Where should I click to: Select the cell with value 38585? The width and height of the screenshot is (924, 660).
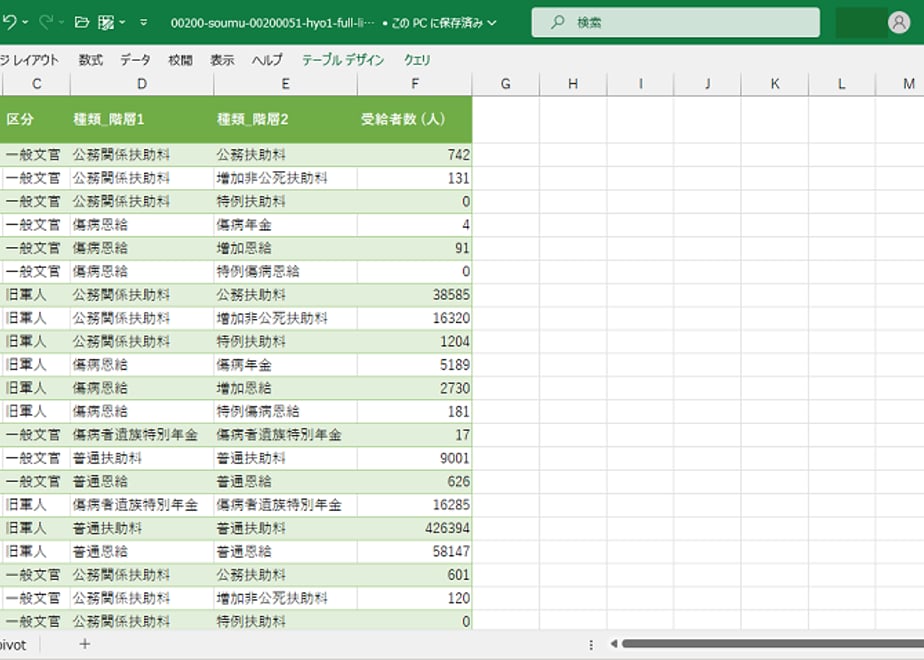415,295
